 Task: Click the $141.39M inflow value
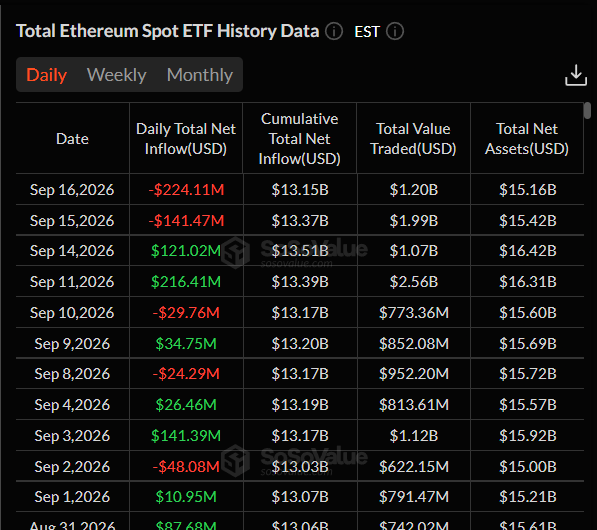click(186, 436)
